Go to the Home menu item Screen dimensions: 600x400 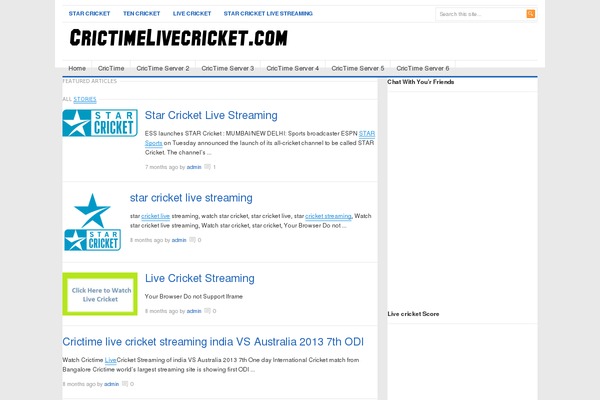[77, 68]
